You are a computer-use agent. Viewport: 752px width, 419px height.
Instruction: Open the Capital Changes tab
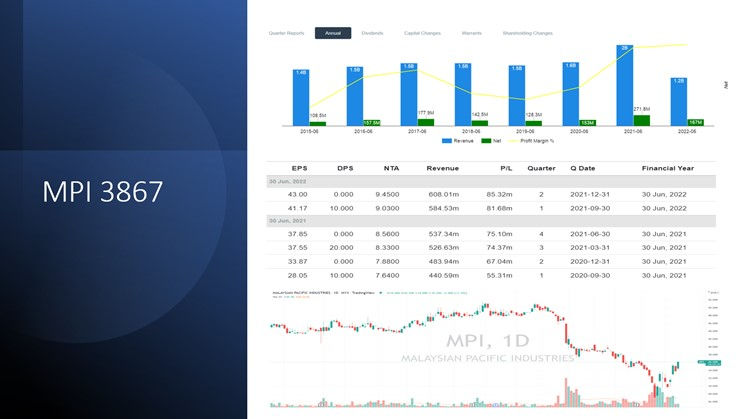[422, 33]
